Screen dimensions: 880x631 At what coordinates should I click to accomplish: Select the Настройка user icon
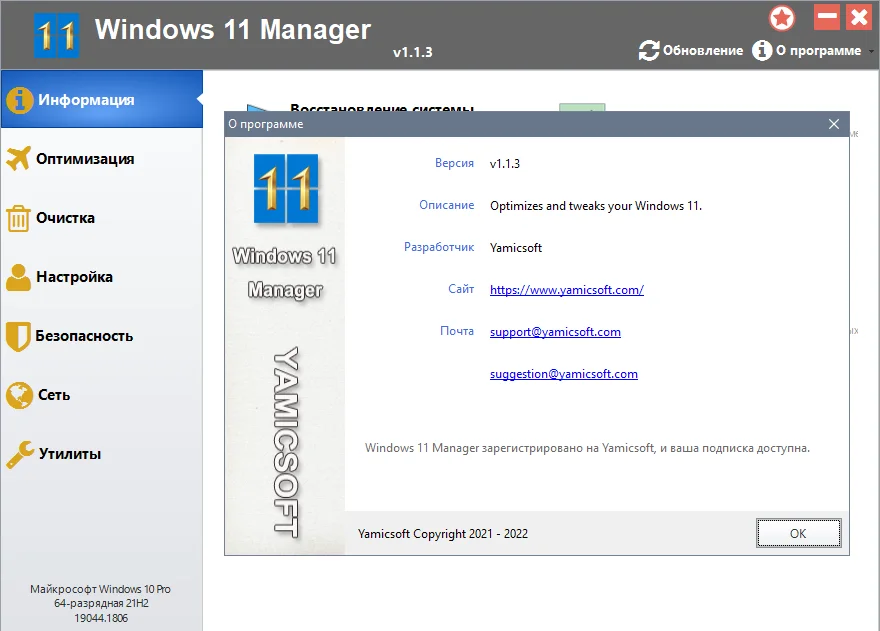coord(19,277)
